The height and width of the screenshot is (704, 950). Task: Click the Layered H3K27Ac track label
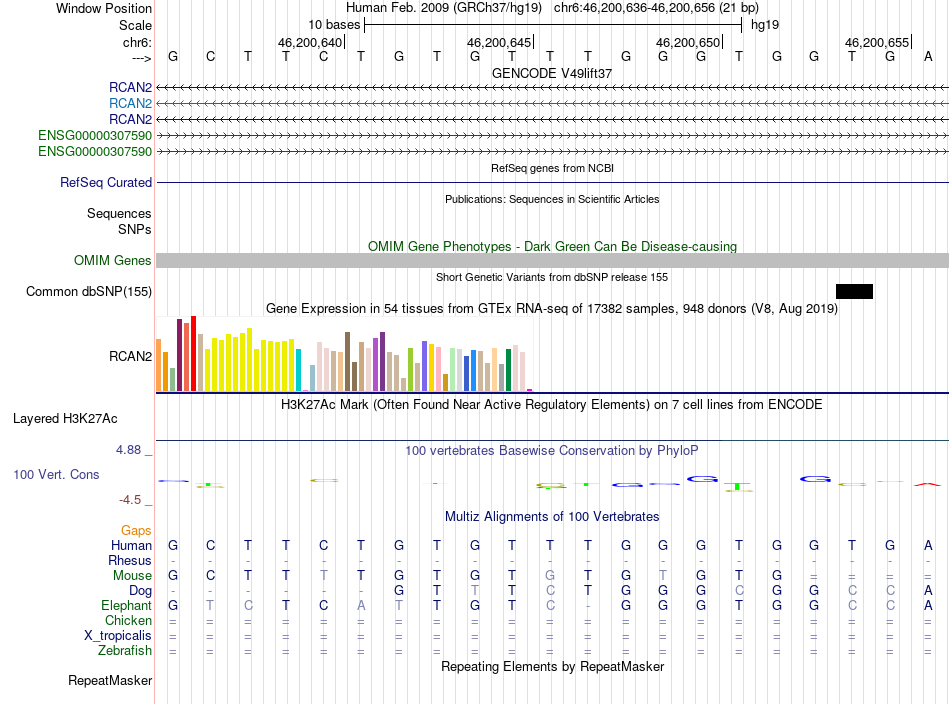click(65, 419)
